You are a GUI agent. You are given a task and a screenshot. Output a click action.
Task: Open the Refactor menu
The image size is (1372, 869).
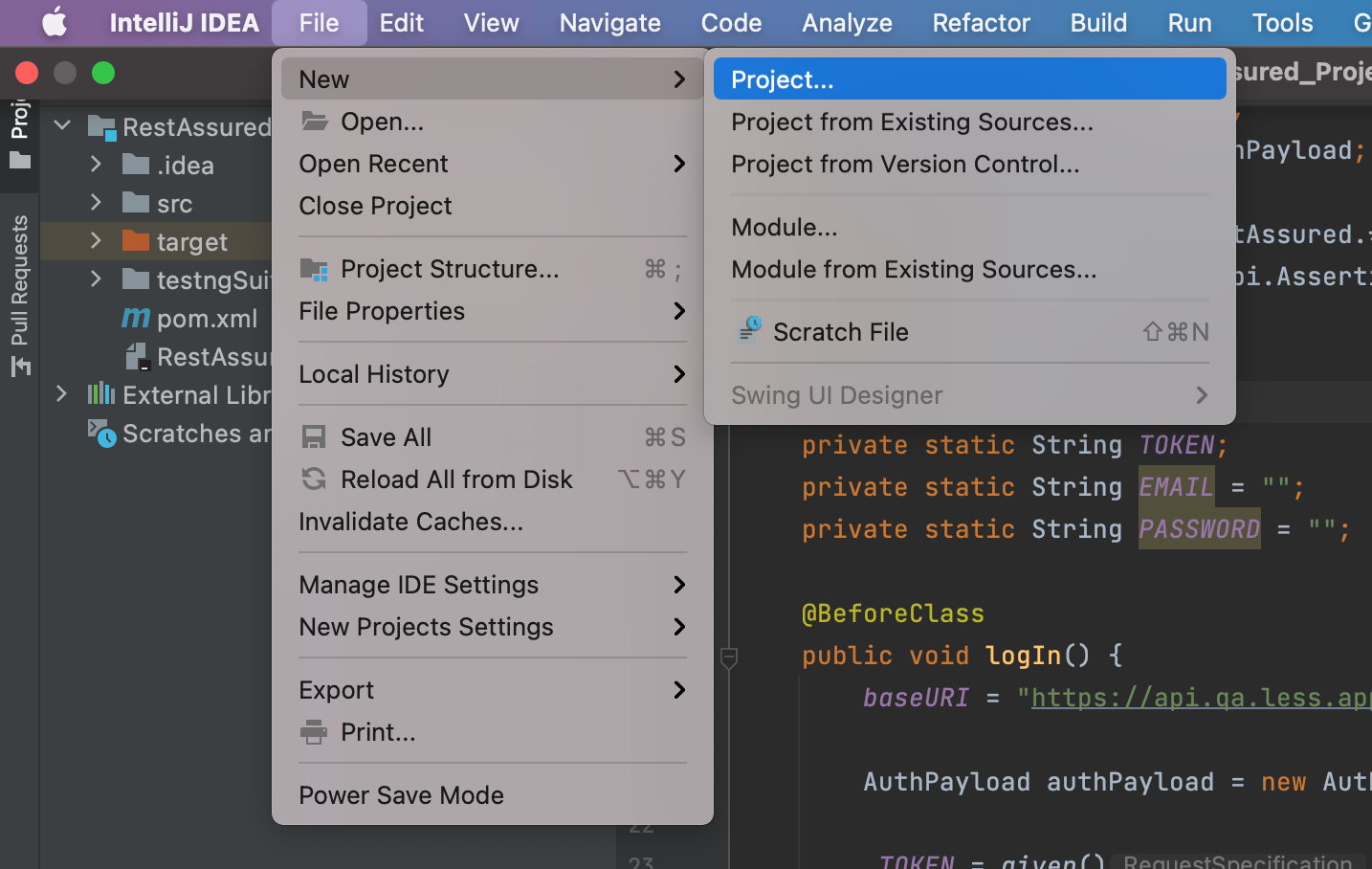tap(981, 23)
